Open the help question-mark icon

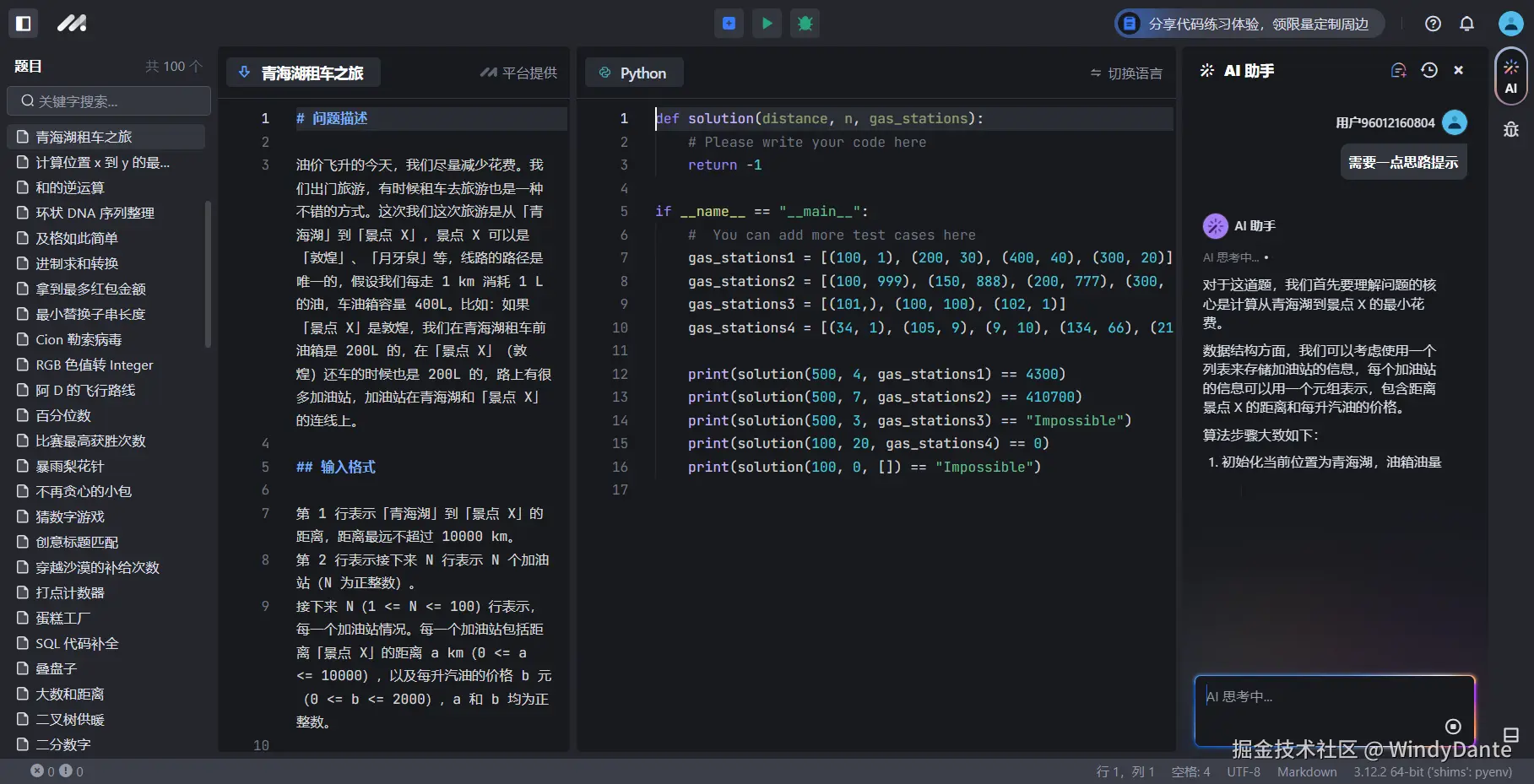[1433, 24]
